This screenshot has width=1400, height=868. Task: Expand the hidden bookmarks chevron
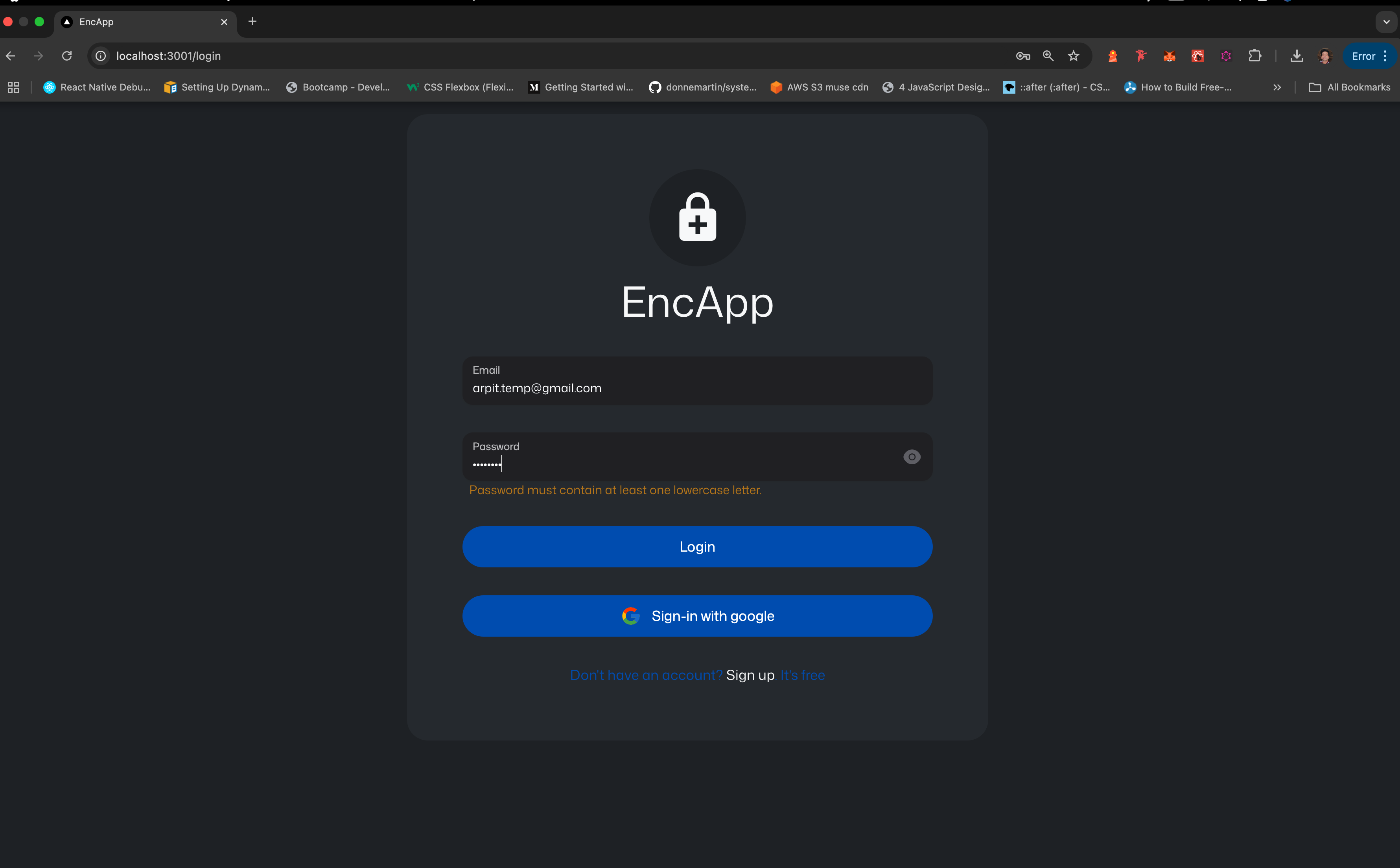coord(1277,87)
